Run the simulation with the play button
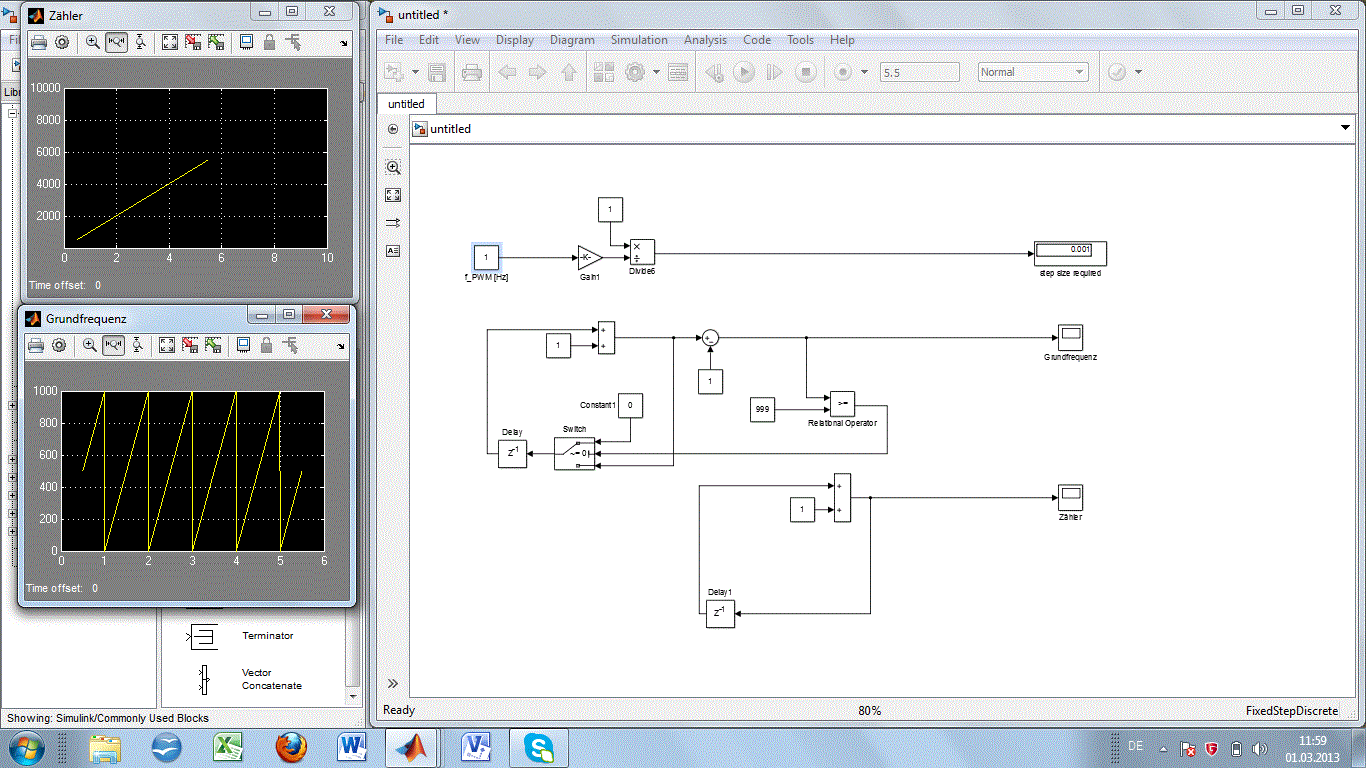This screenshot has width=1366, height=768. 744,72
